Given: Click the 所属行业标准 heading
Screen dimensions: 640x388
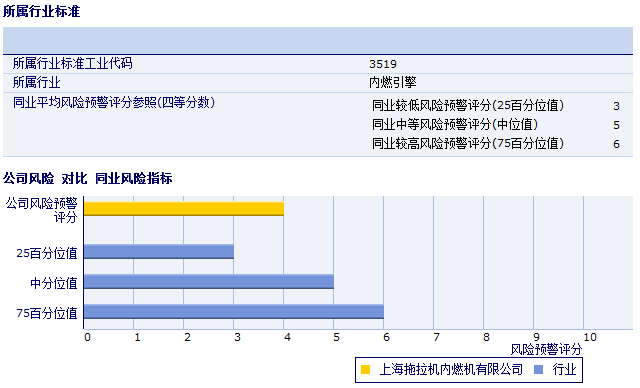Looking at the screenshot, I should pyautogui.click(x=42, y=11).
